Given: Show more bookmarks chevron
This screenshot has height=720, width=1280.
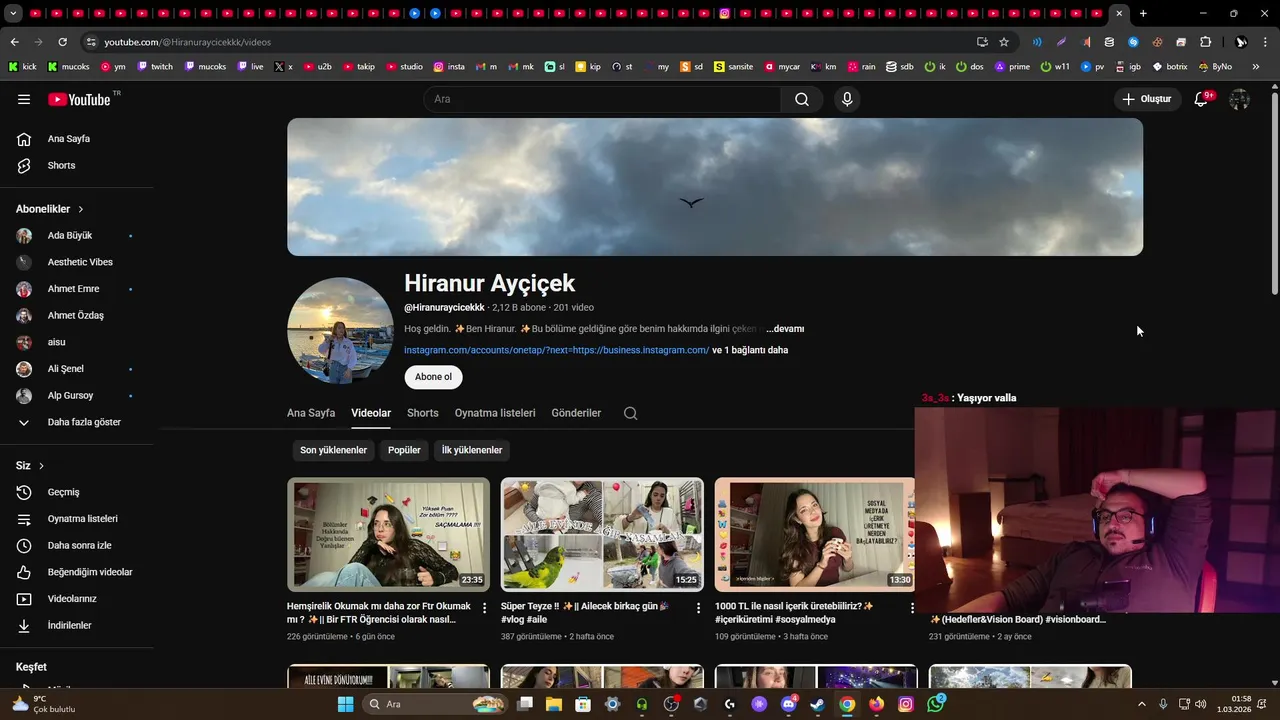Looking at the screenshot, I should tap(1256, 66).
